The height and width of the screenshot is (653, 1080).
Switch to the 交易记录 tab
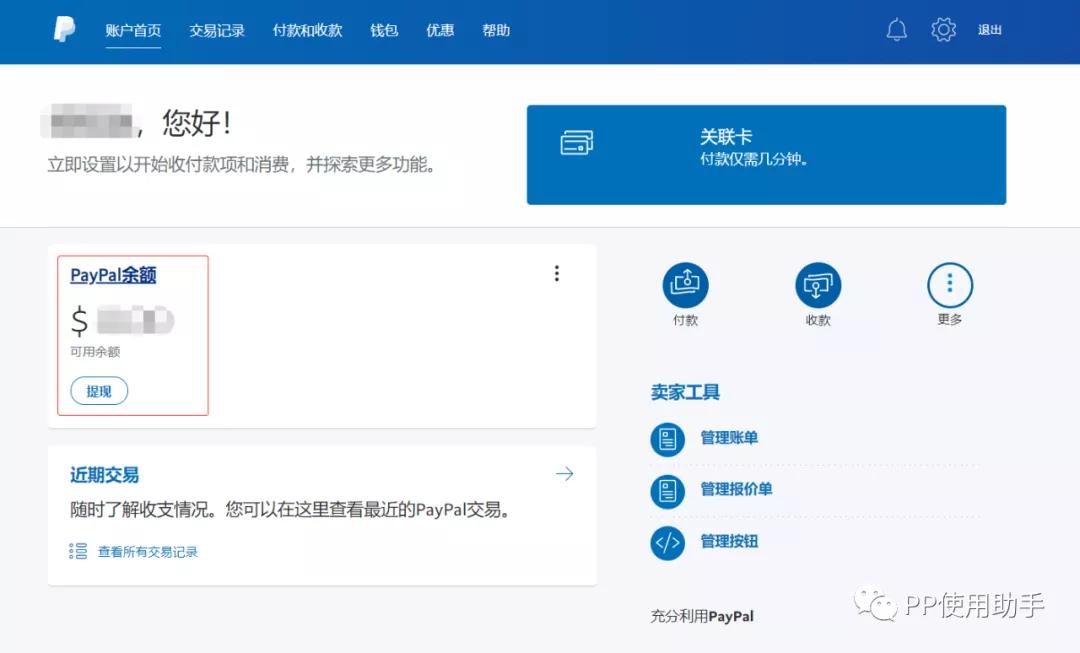click(x=216, y=30)
